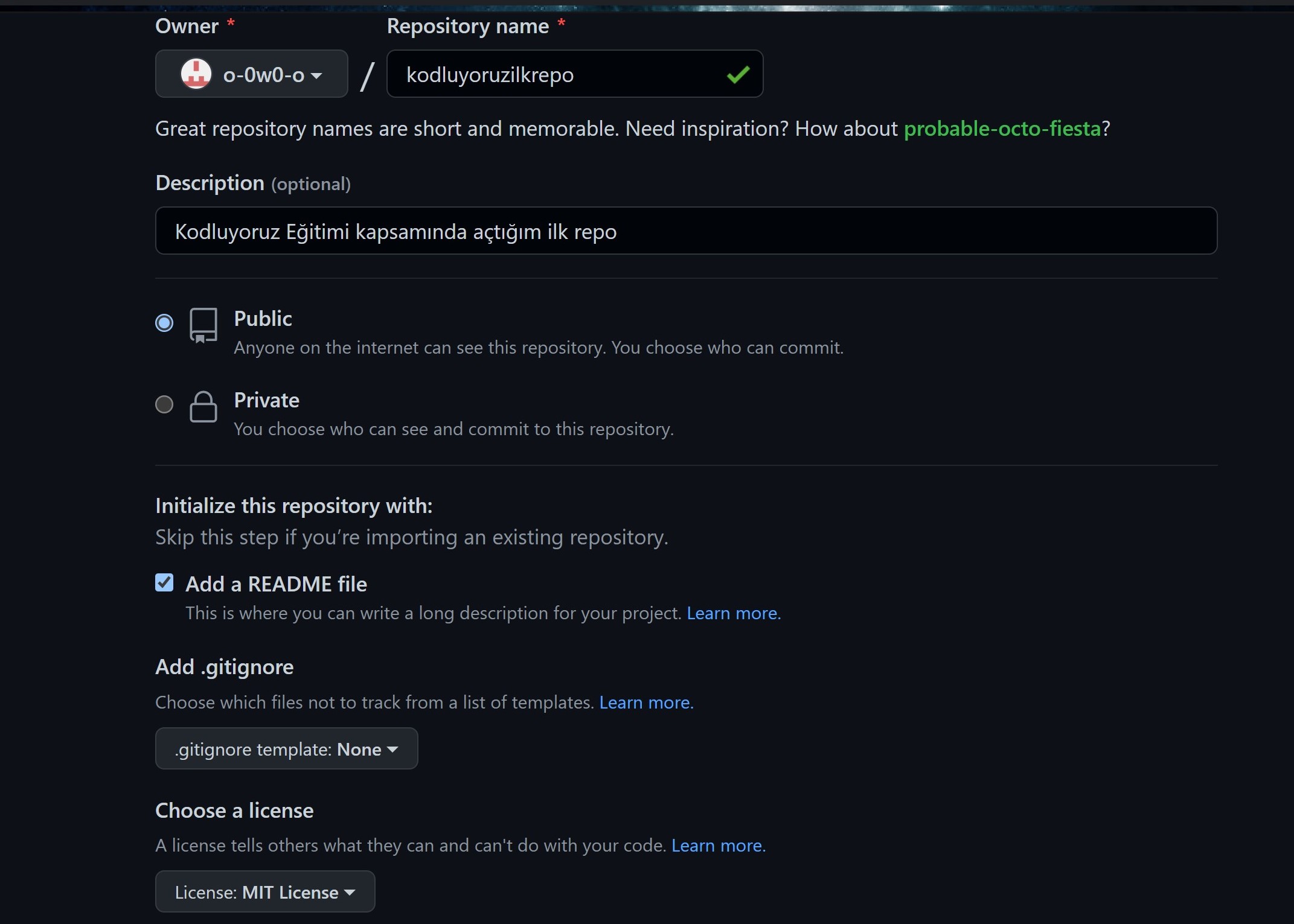This screenshot has height=924, width=1294.
Task: Select the Private radio button
Action: tap(164, 404)
